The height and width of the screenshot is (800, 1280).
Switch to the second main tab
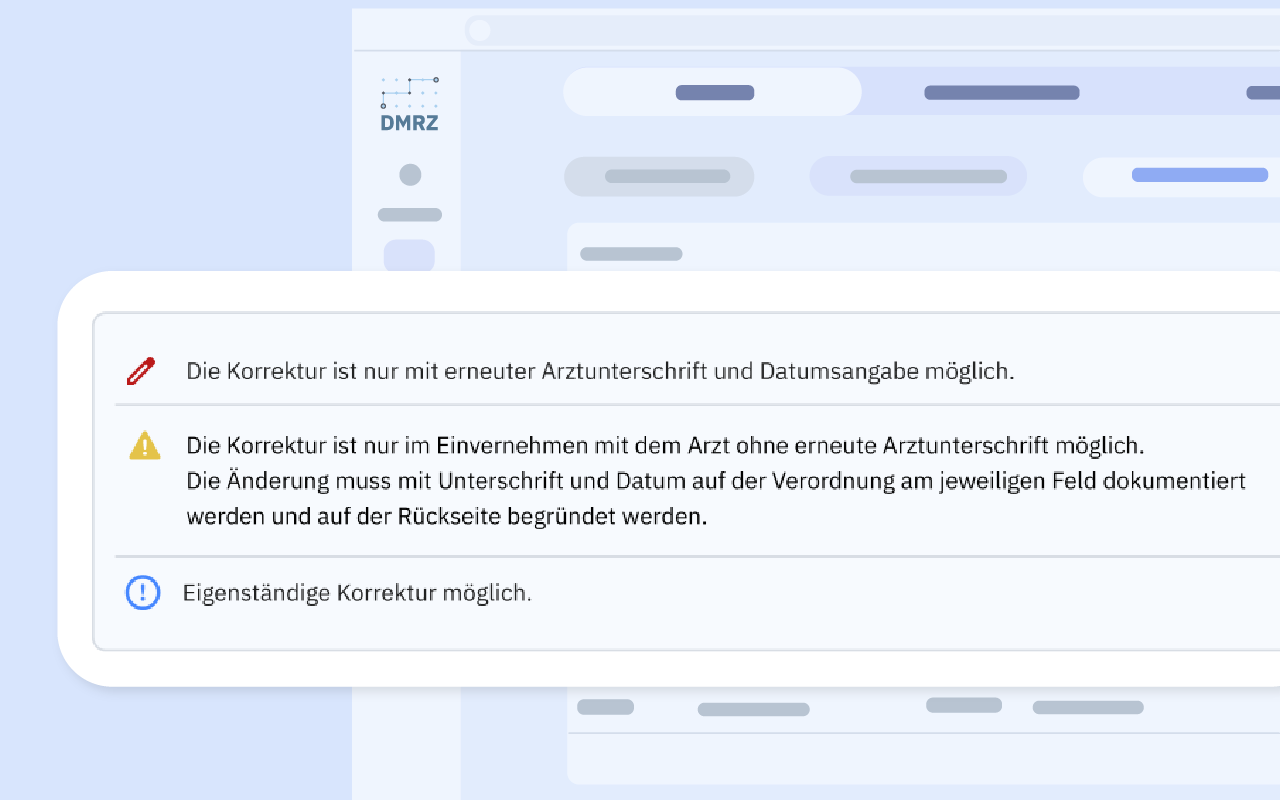(x=1001, y=93)
